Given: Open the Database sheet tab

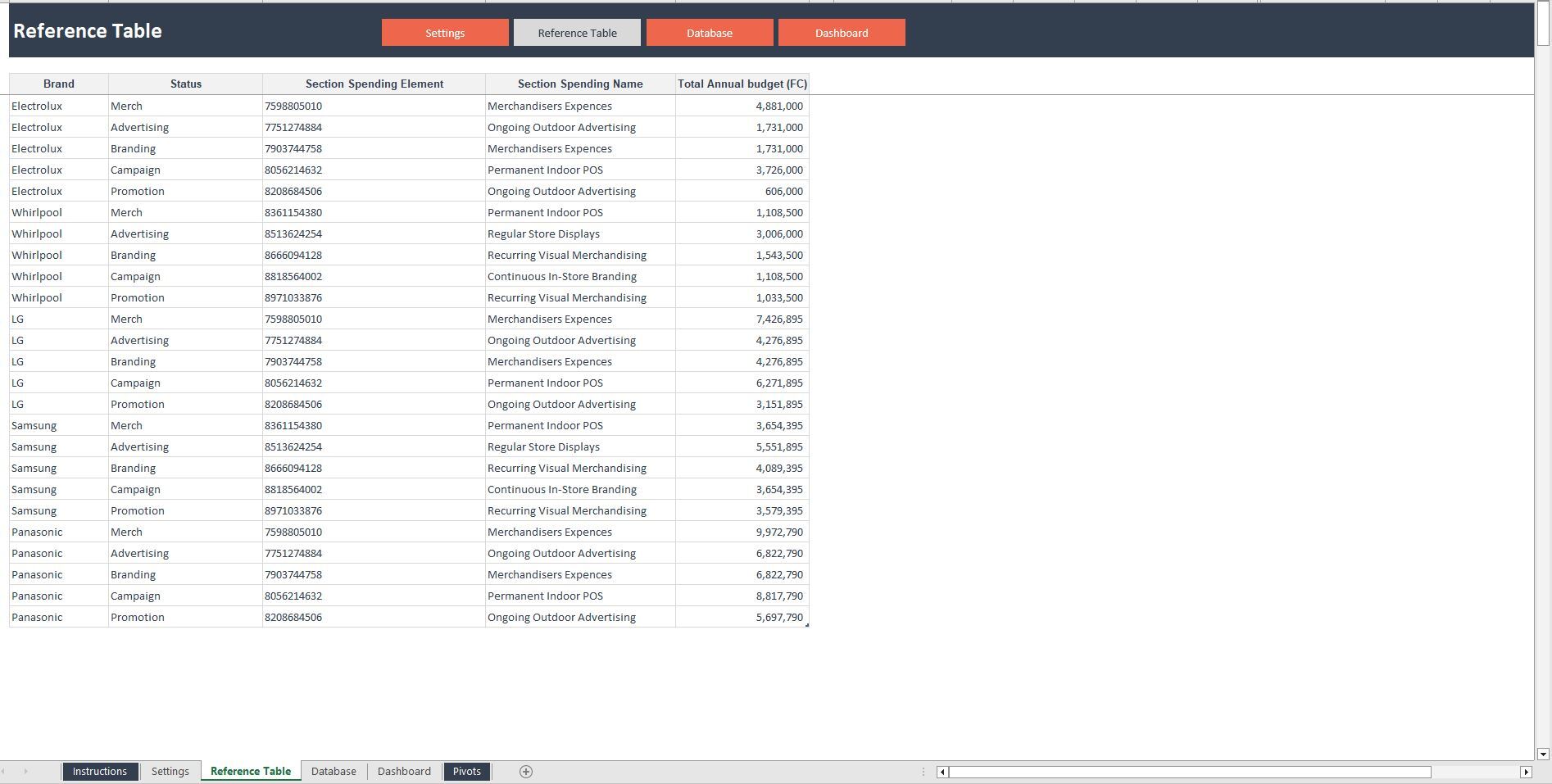Looking at the screenshot, I should pos(334,771).
